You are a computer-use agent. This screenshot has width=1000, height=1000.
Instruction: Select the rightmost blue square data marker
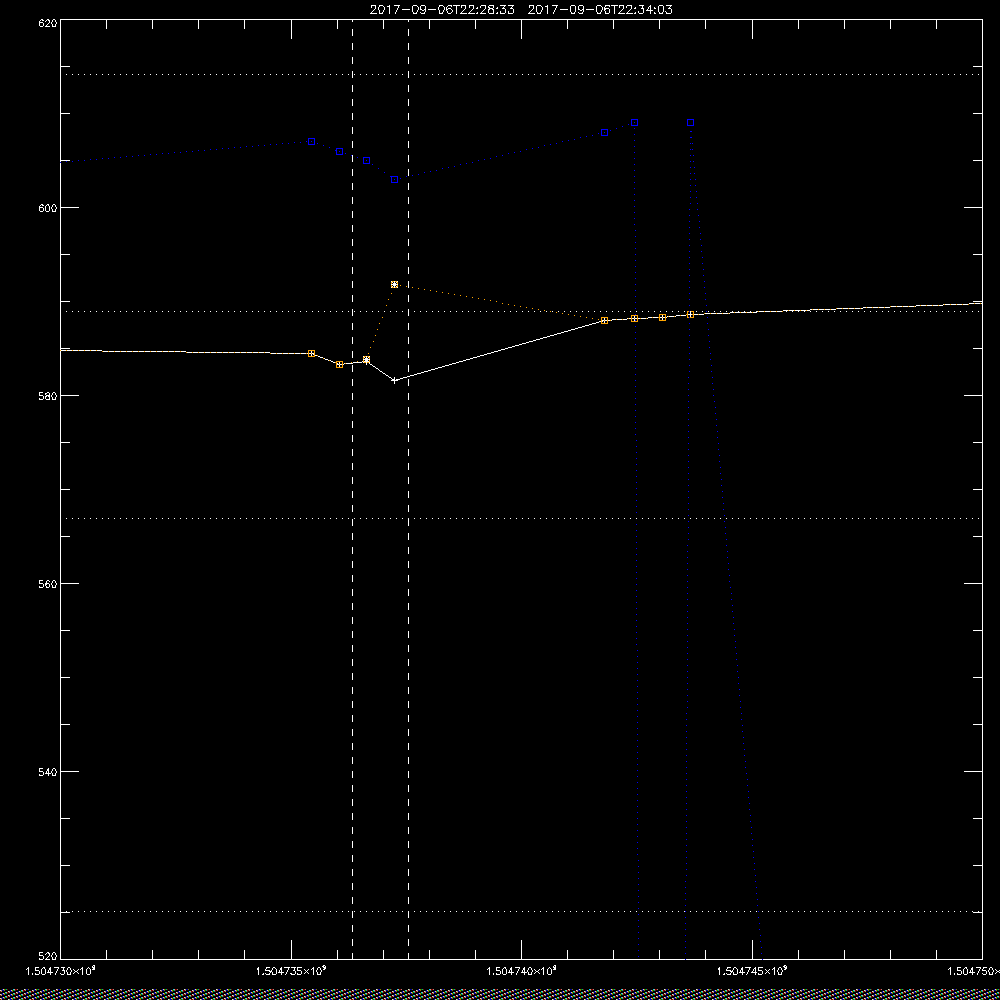[x=690, y=122]
